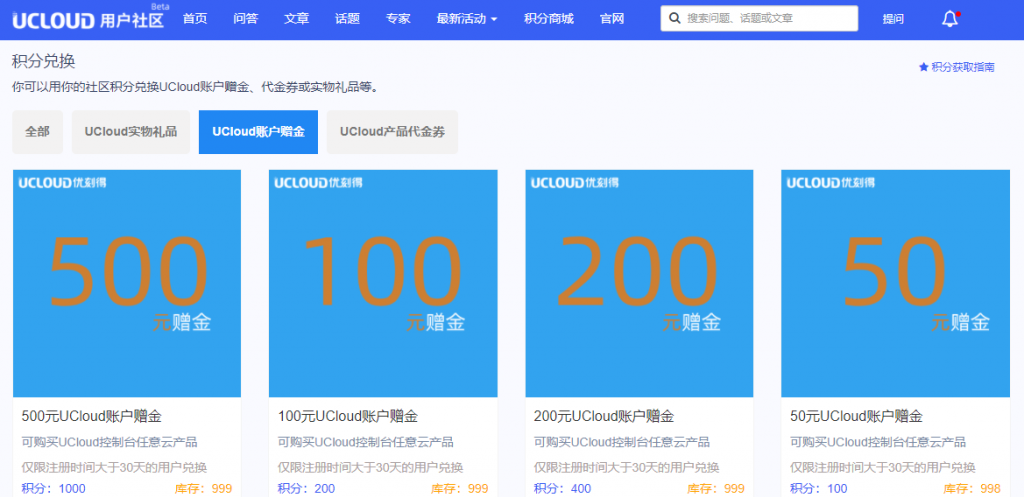Image resolution: width=1024 pixels, height=497 pixels.
Task: Open the 文章 navigation item
Action: point(296,19)
